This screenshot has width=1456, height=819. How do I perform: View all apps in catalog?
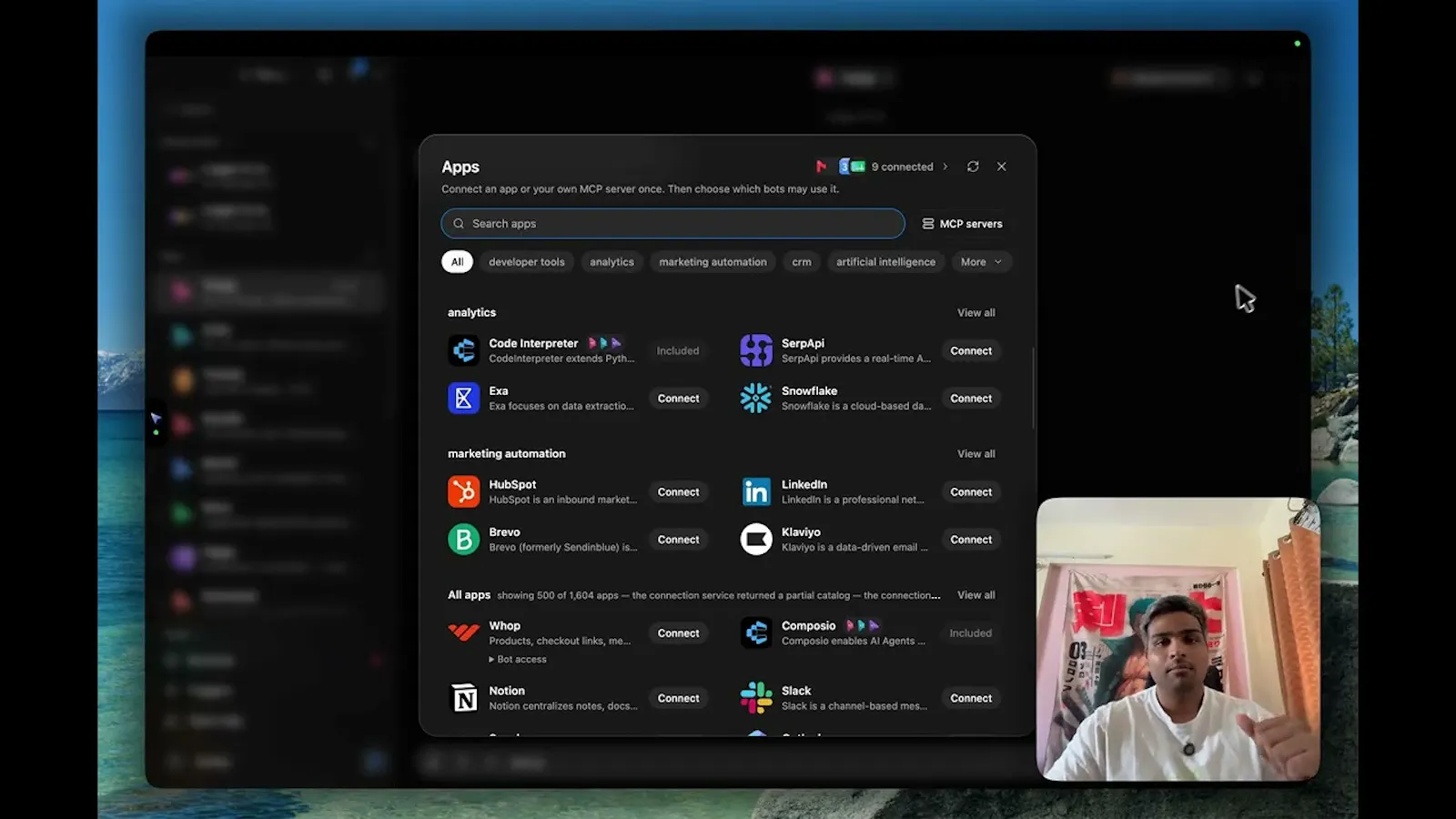[976, 595]
